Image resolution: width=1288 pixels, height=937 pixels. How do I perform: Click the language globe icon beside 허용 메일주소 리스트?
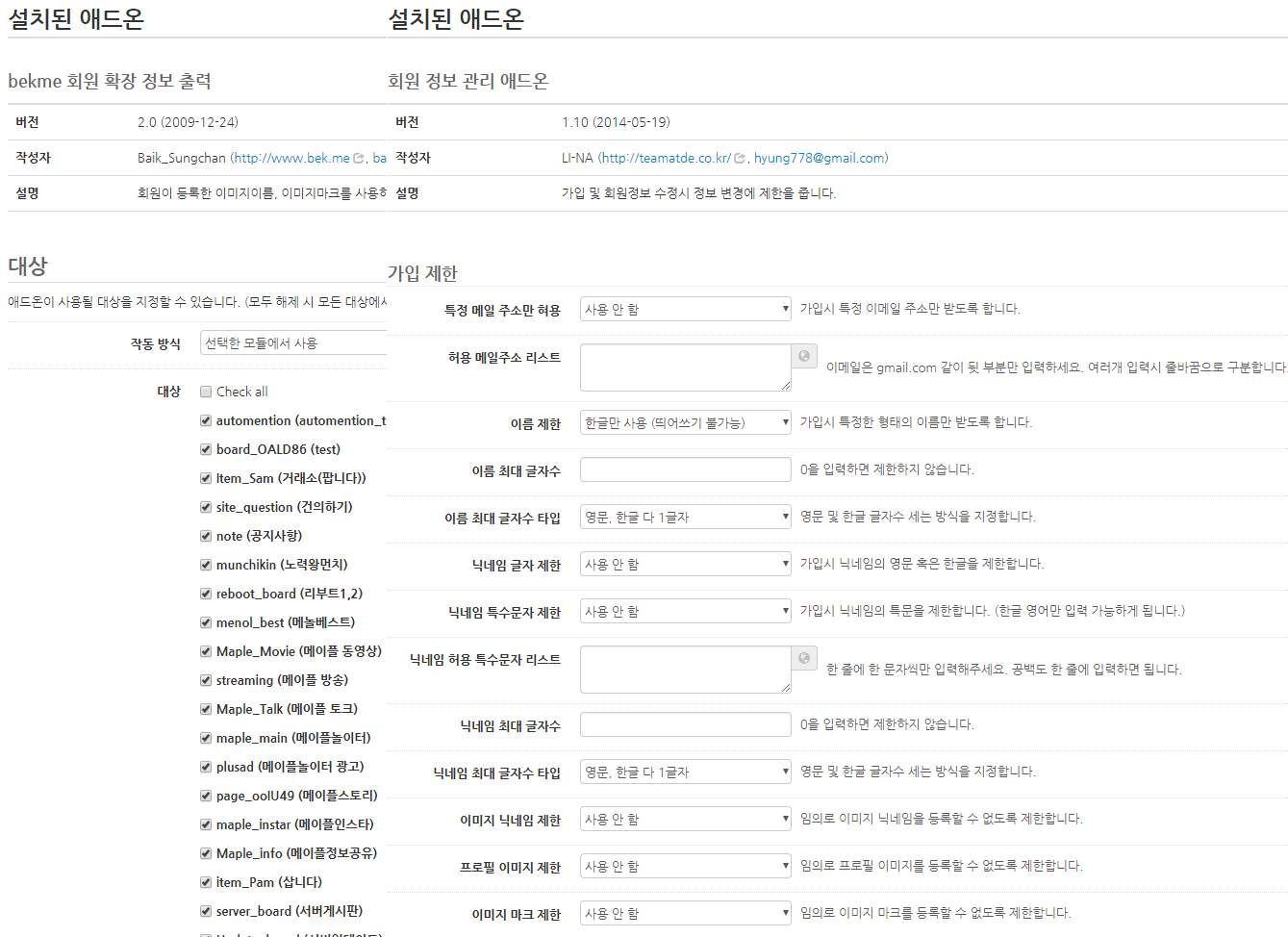point(804,356)
